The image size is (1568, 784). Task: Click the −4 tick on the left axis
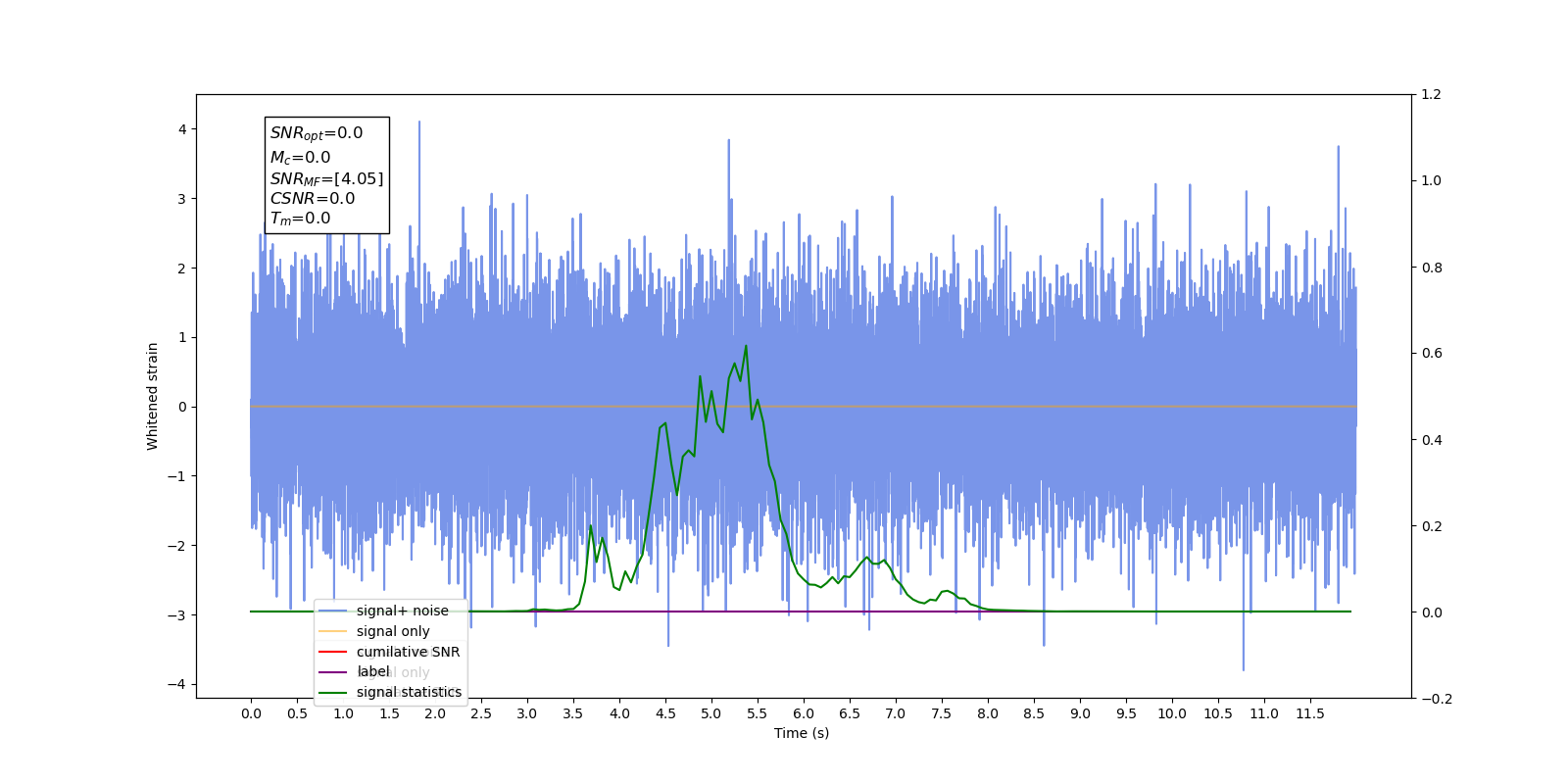click(177, 684)
